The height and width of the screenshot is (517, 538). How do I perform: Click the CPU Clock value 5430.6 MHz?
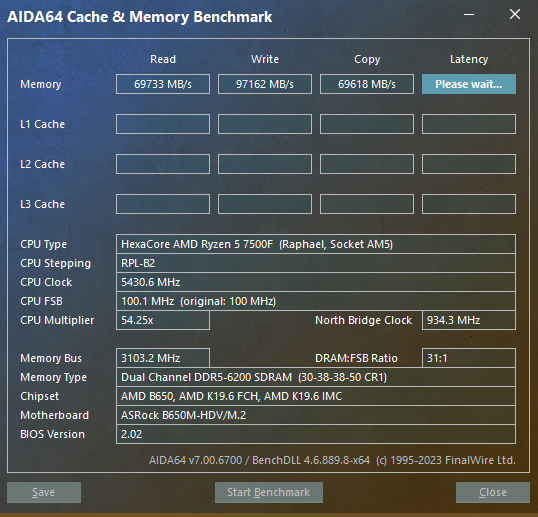point(316,282)
